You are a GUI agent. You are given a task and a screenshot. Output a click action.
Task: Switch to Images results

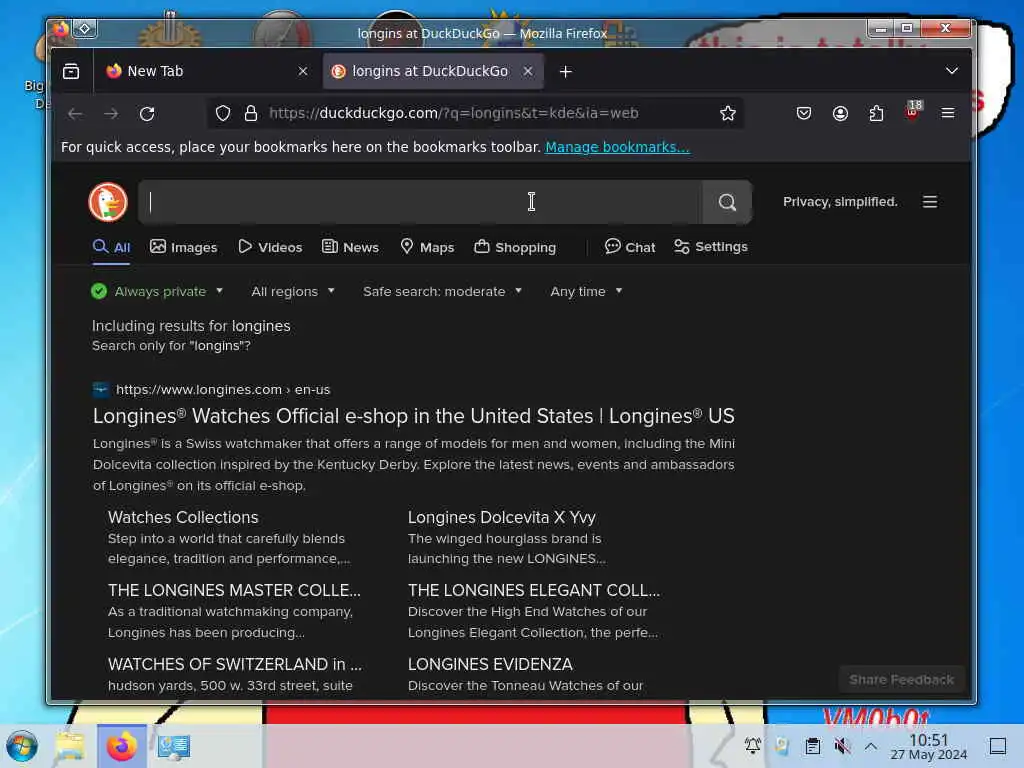[184, 248]
